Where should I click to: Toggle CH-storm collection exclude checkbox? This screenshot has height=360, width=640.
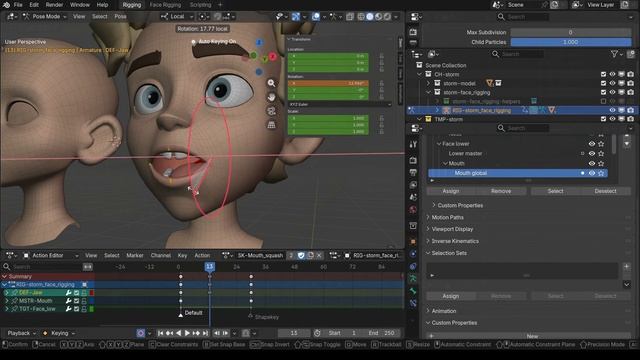point(603,74)
